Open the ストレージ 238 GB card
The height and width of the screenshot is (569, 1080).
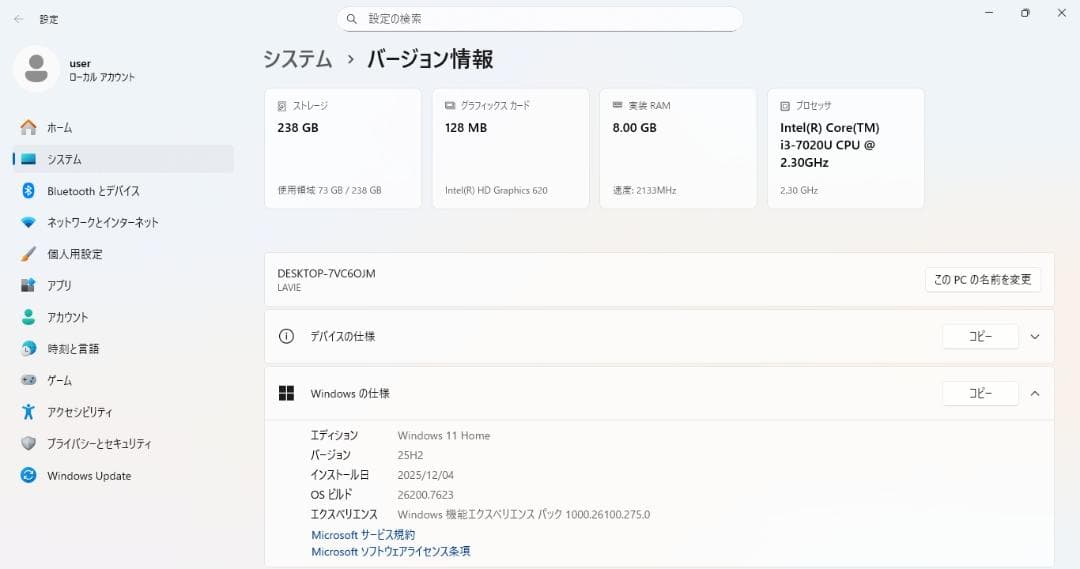pyautogui.click(x=343, y=148)
